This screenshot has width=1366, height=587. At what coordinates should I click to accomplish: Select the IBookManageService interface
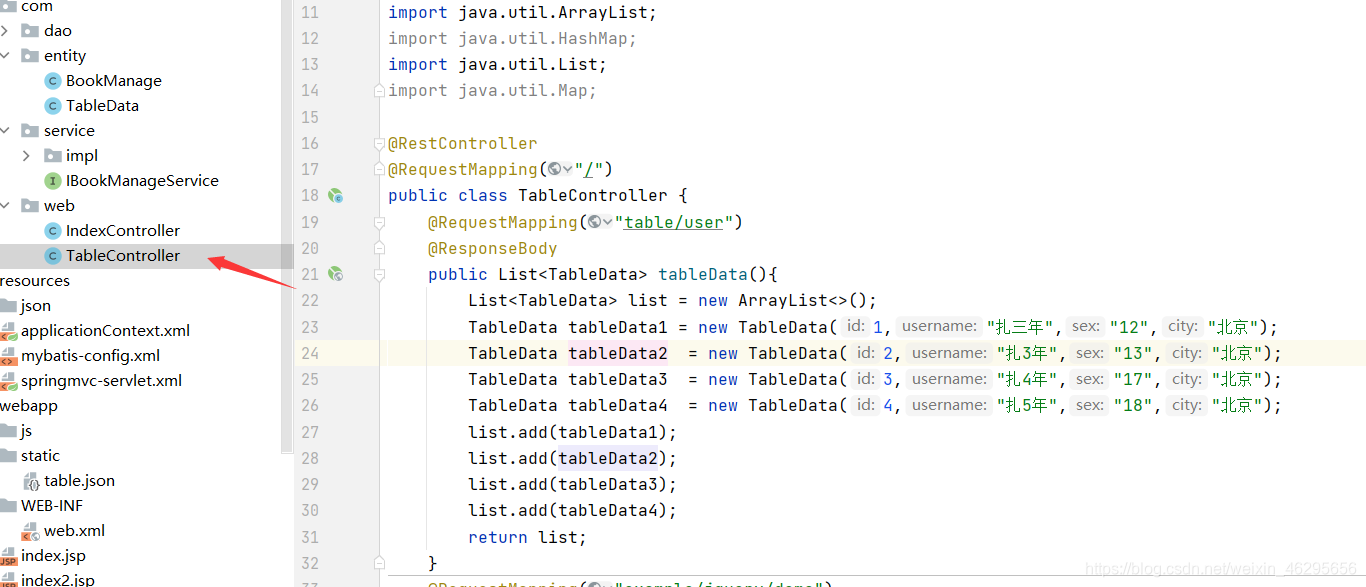point(142,181)
